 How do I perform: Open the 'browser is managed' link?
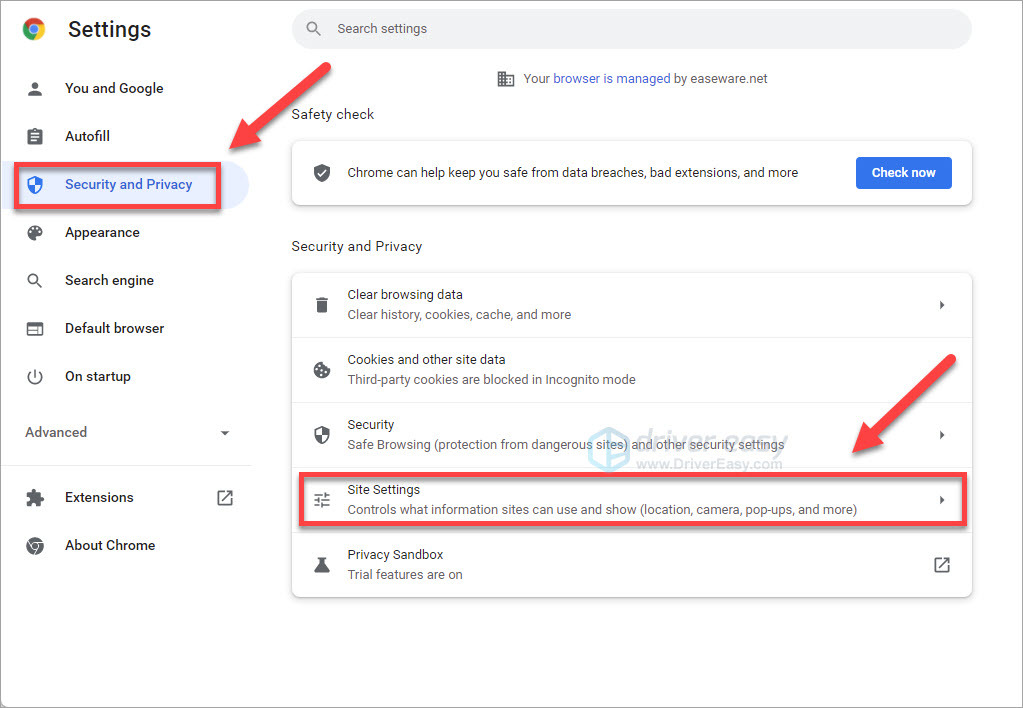click(x=612, y=78)
